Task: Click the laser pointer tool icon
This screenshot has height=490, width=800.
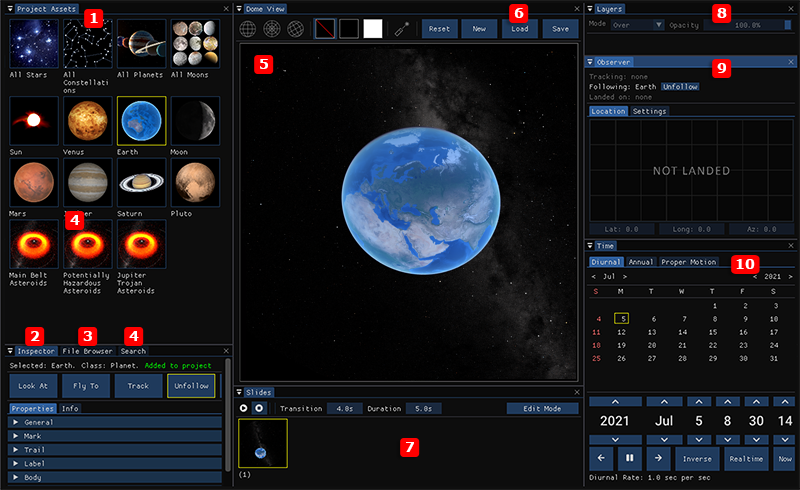Action: pos(402,29)
